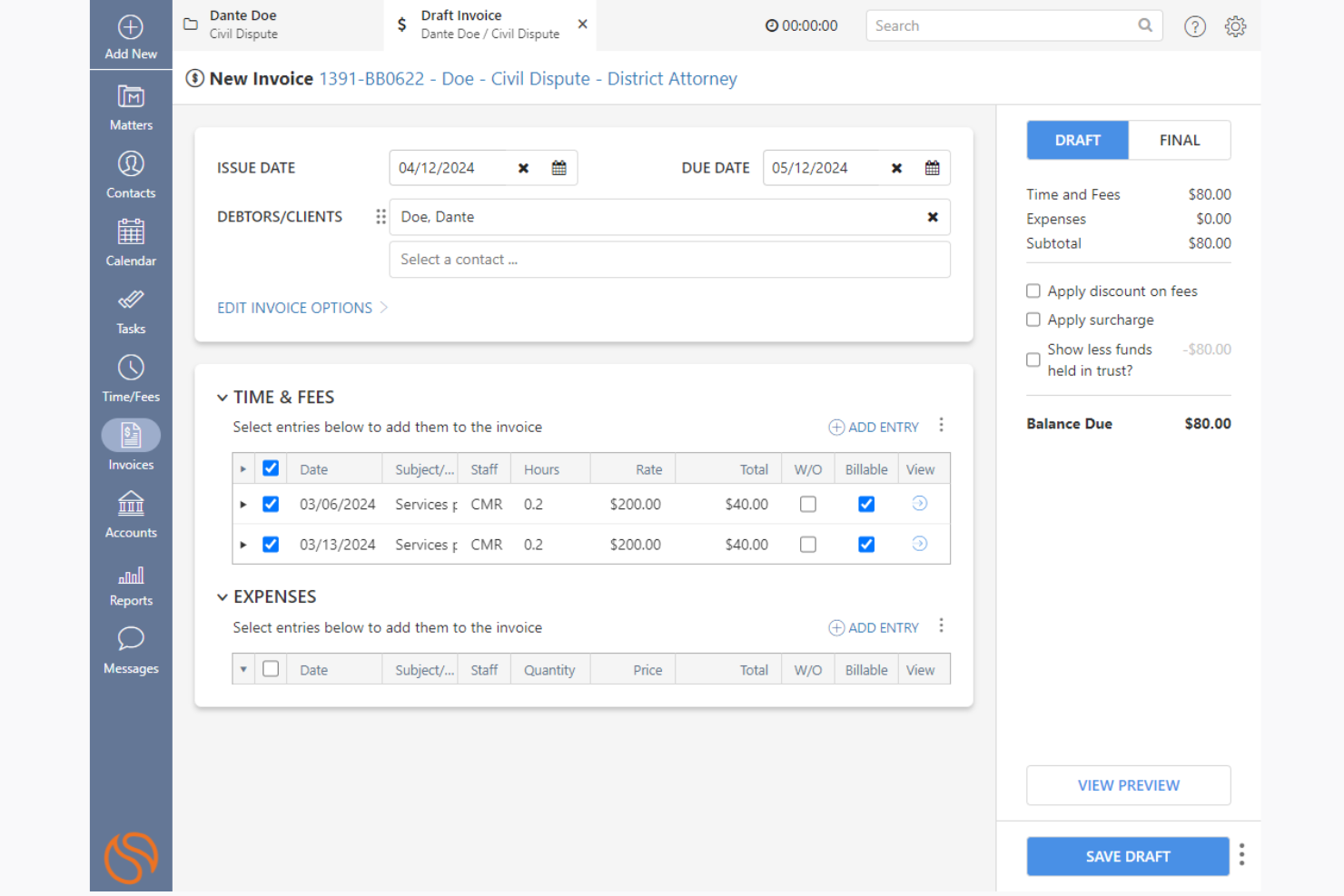Close the Draft Invoice tab
The height and width of the screenshot is (896, 1344).
point(583,24)
